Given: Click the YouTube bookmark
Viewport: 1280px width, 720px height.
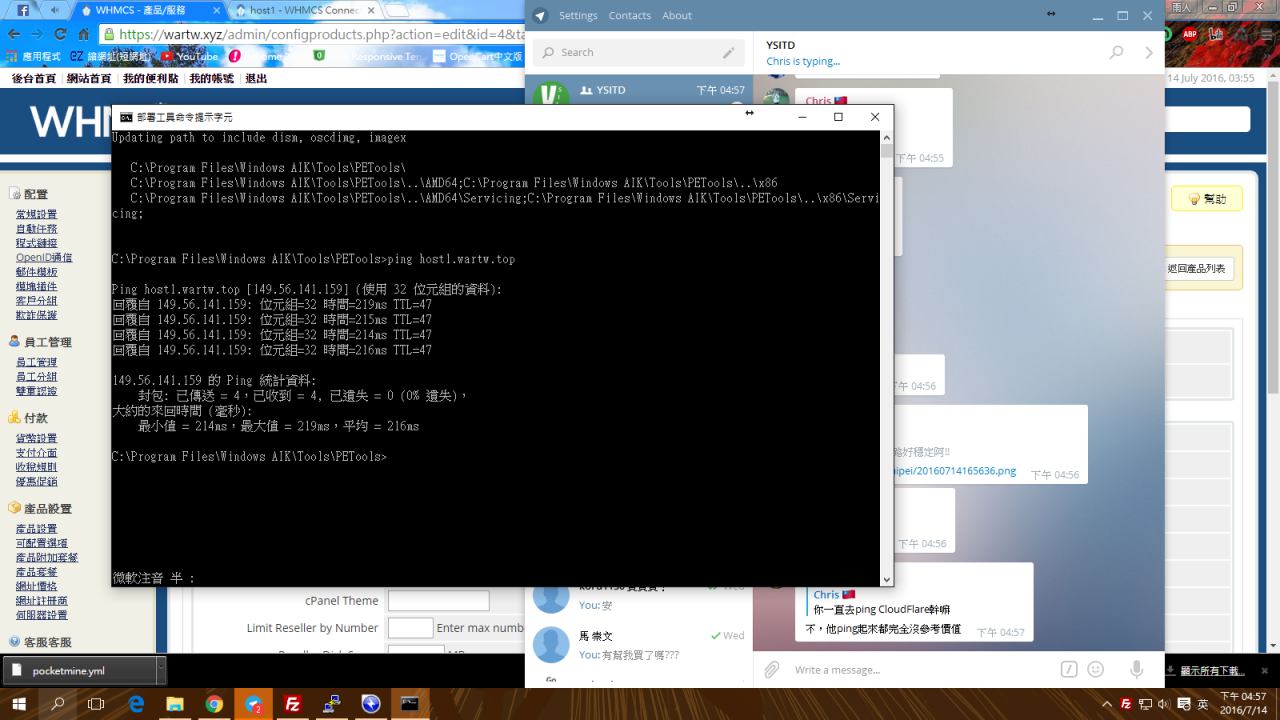Looking at the screenshot, I should tap(190, 57).
